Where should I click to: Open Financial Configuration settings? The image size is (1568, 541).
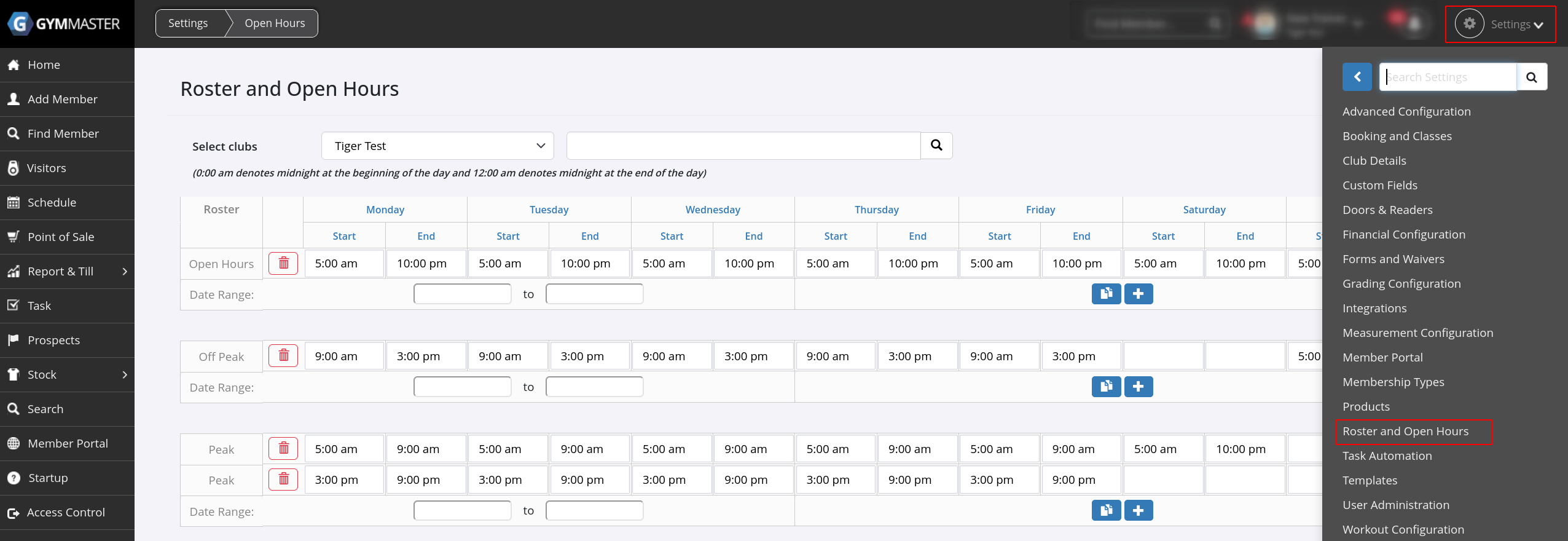coord(1404,235)
